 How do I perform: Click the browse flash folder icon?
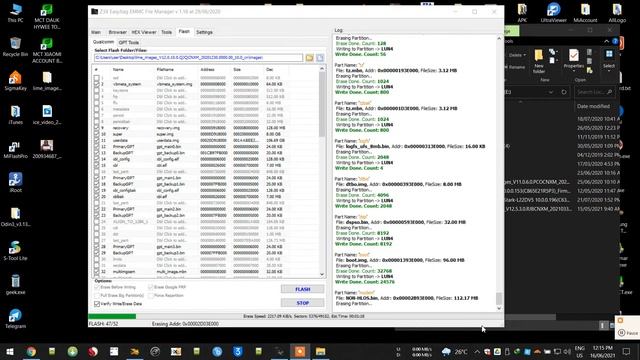point(309,58)
